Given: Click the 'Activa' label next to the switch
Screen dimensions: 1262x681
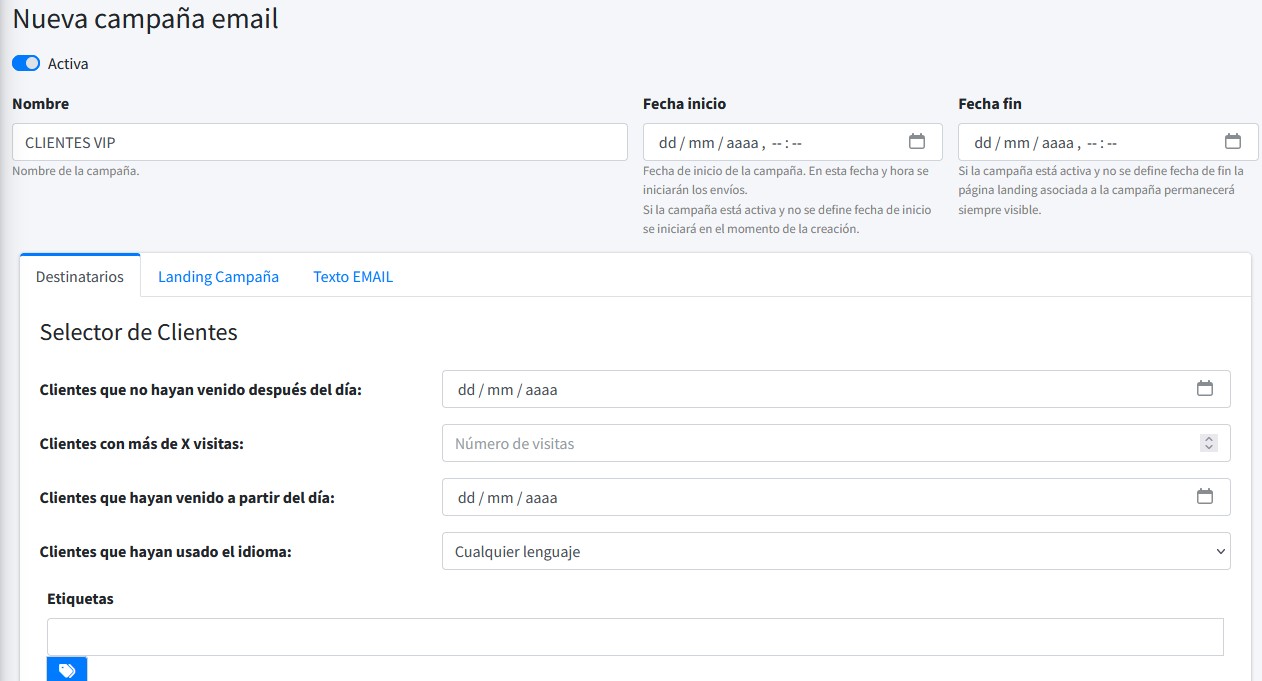Looking at the screenshot, I should [x=68, y=64].
